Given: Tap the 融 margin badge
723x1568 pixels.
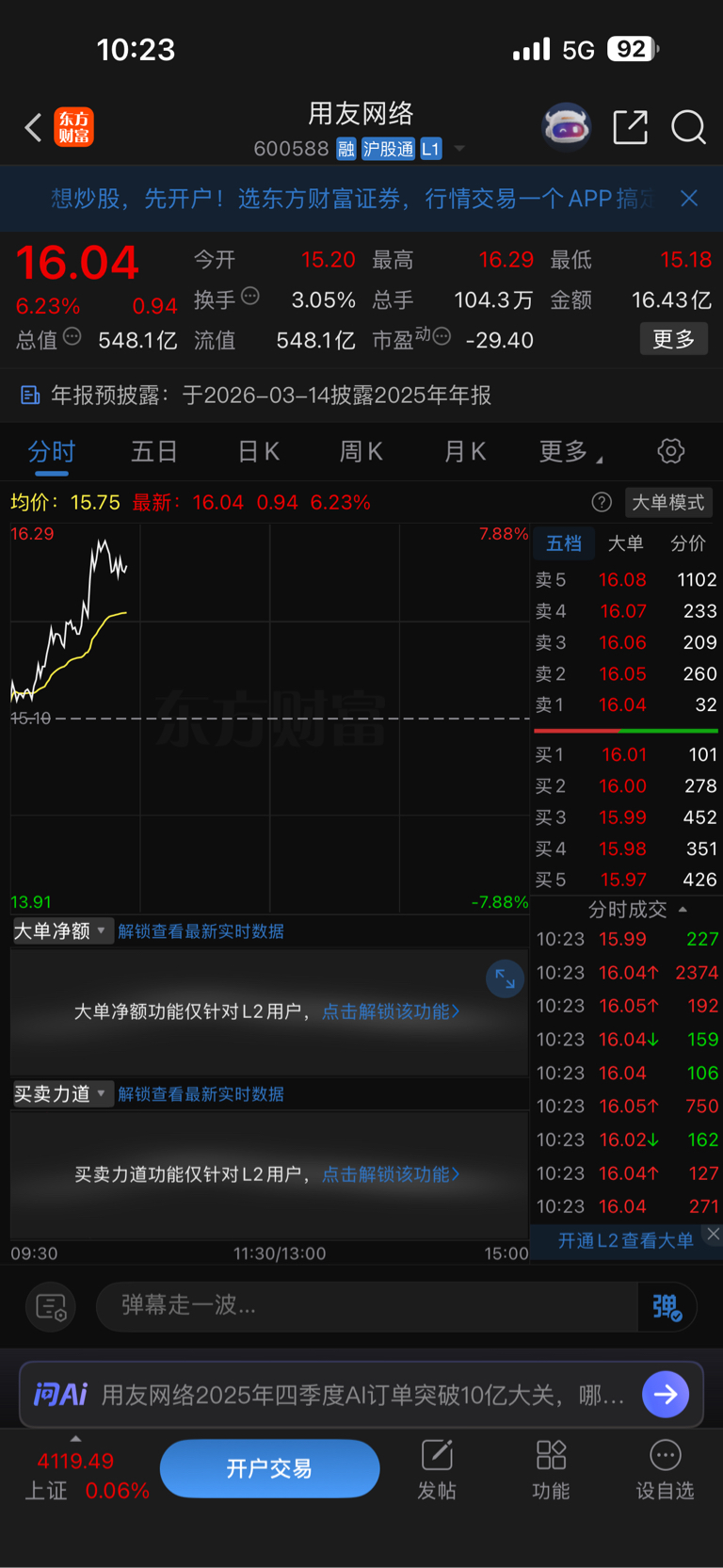Looking at the screenshot, I should (x=345, y=149).
